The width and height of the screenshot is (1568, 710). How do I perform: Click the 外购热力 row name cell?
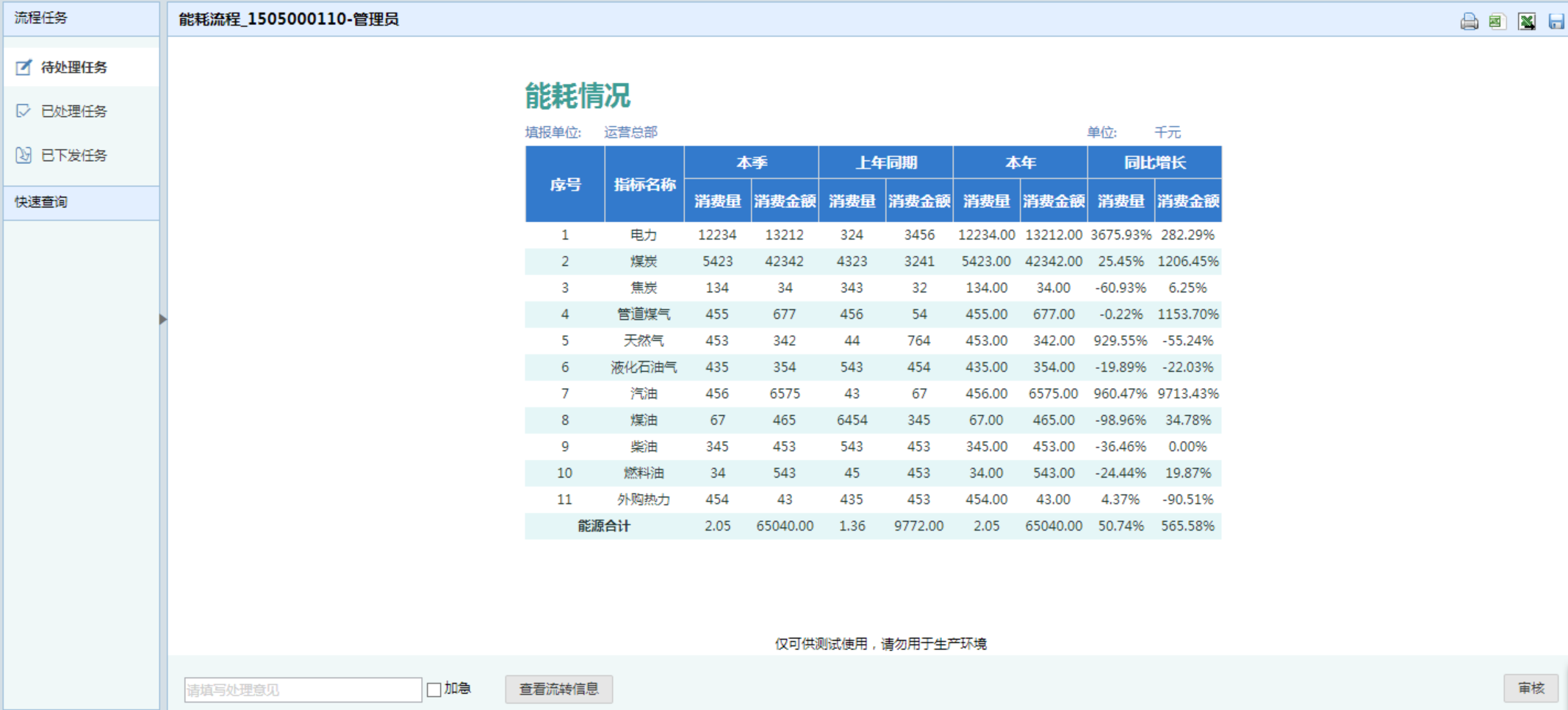point(644,500)
